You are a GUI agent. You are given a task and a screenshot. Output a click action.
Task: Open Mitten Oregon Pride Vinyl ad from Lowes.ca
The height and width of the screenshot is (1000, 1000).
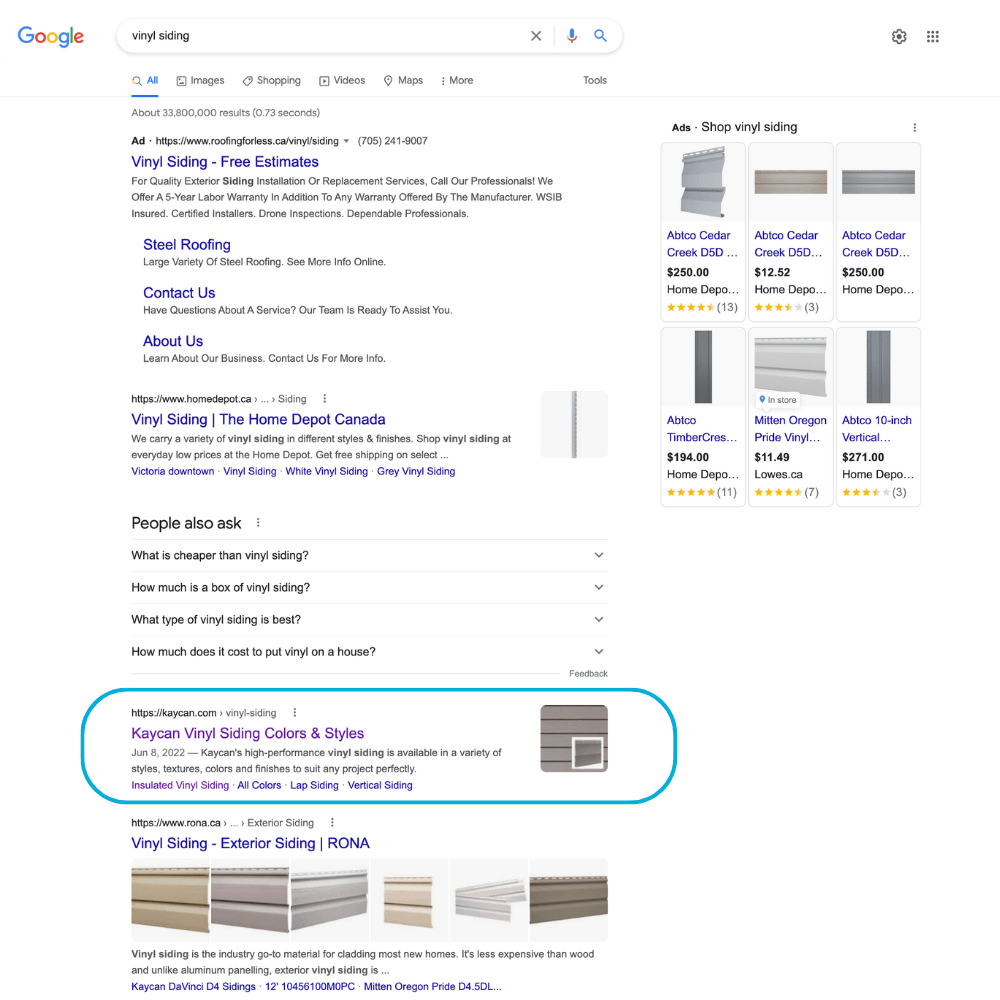(791, 417)
